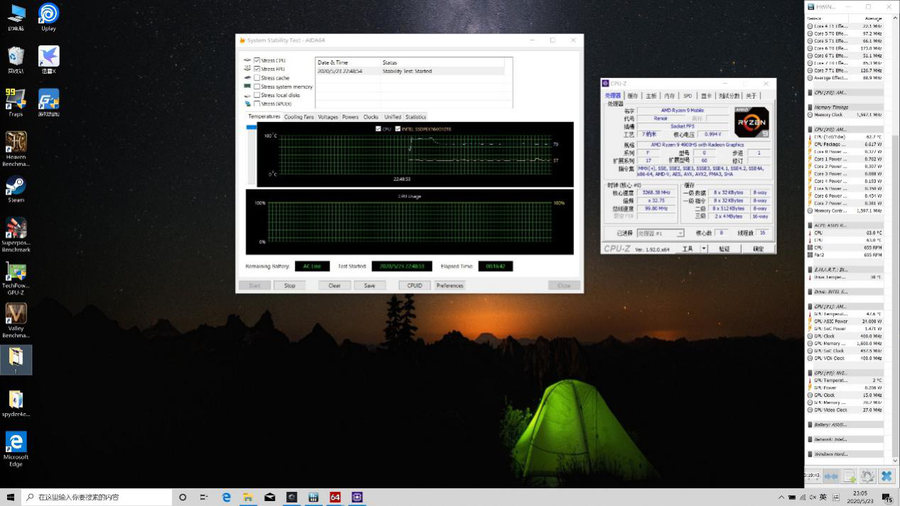Open the Statistics tab in AIDA64
The height and width of the screenshot is (506, 900).
point(416,117)
